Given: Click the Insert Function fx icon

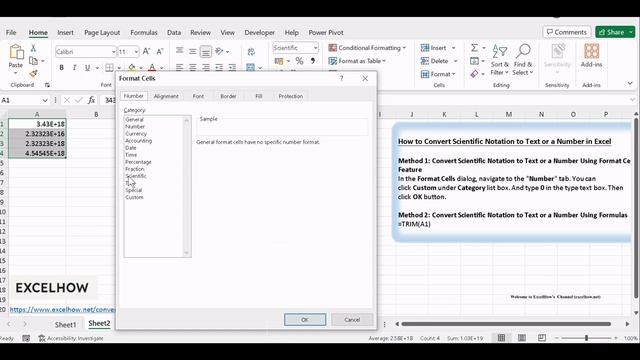Looking at the screenshot, I should [91, 100].
